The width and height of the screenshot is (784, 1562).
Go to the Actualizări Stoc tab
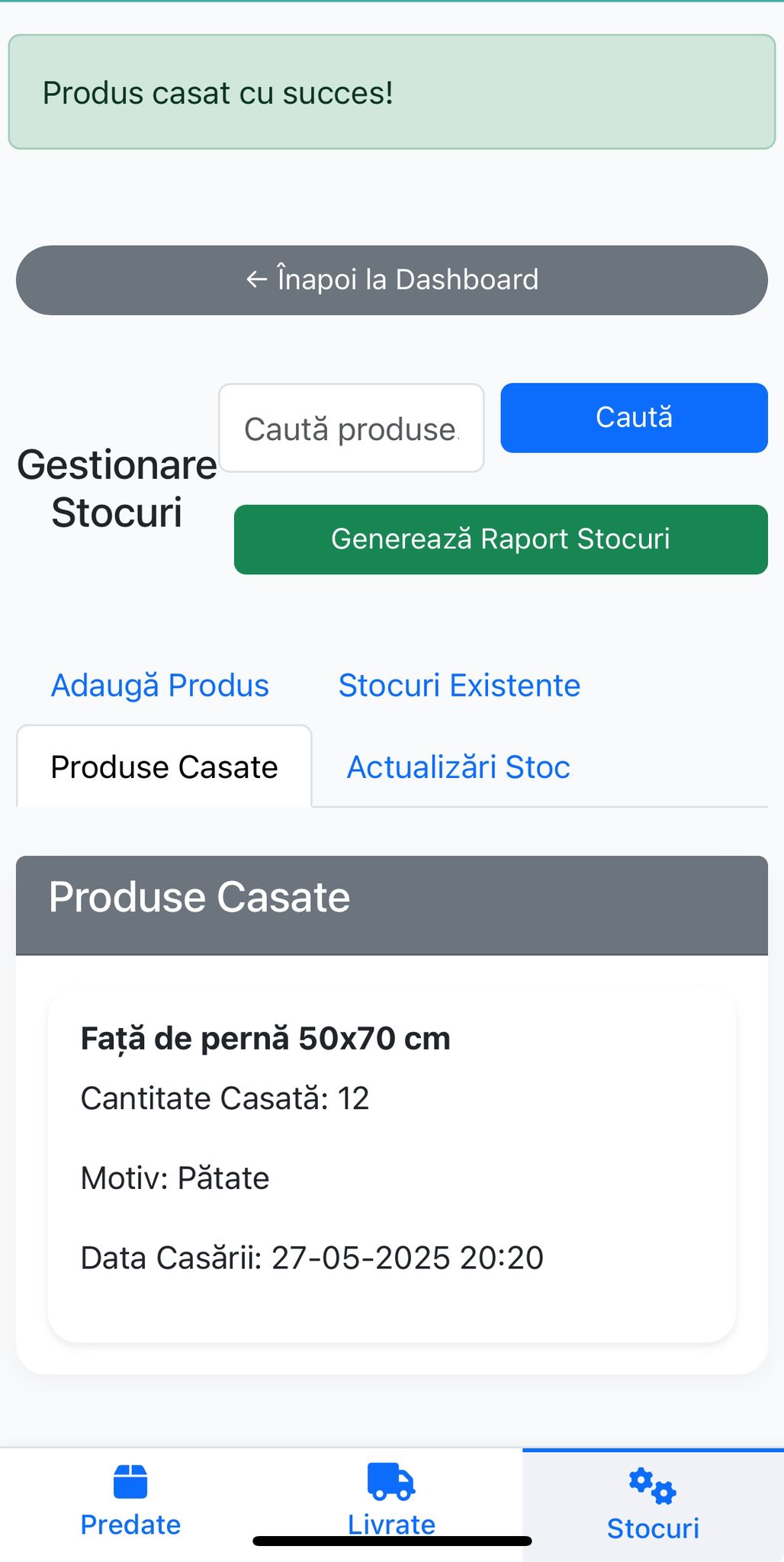coord(458,767)
